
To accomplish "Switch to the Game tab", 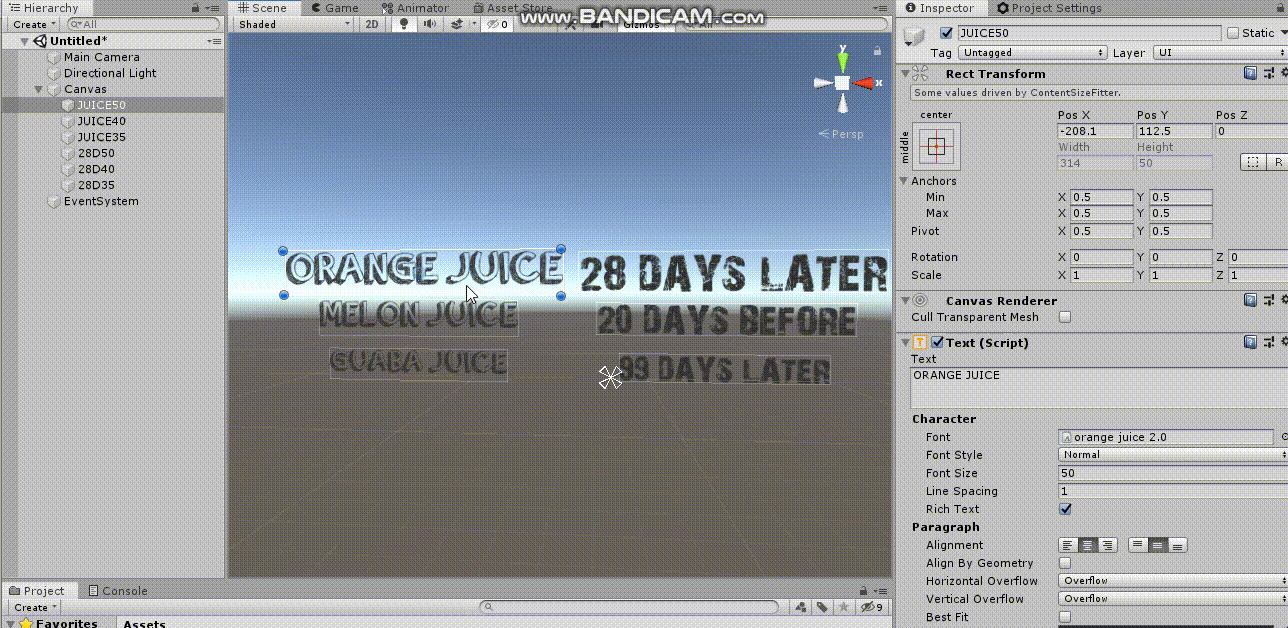I will tap(334, 8).
